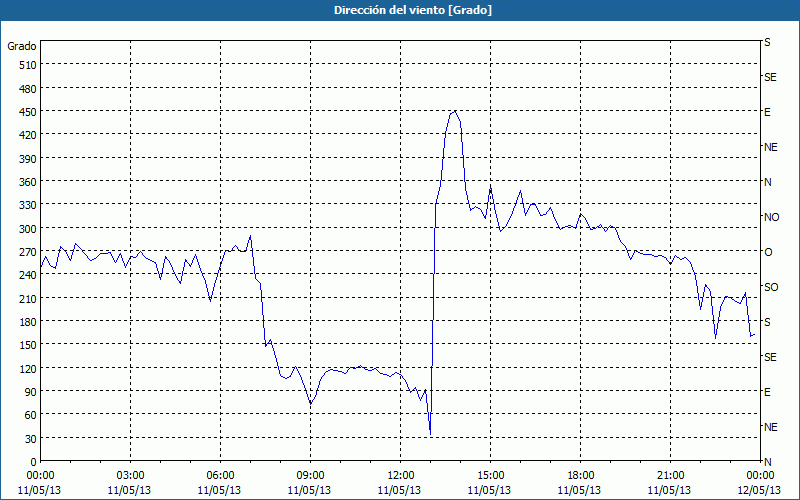Click the 21:00 time axis label
This screenshot has height=500, width=800.
(670, 476)
